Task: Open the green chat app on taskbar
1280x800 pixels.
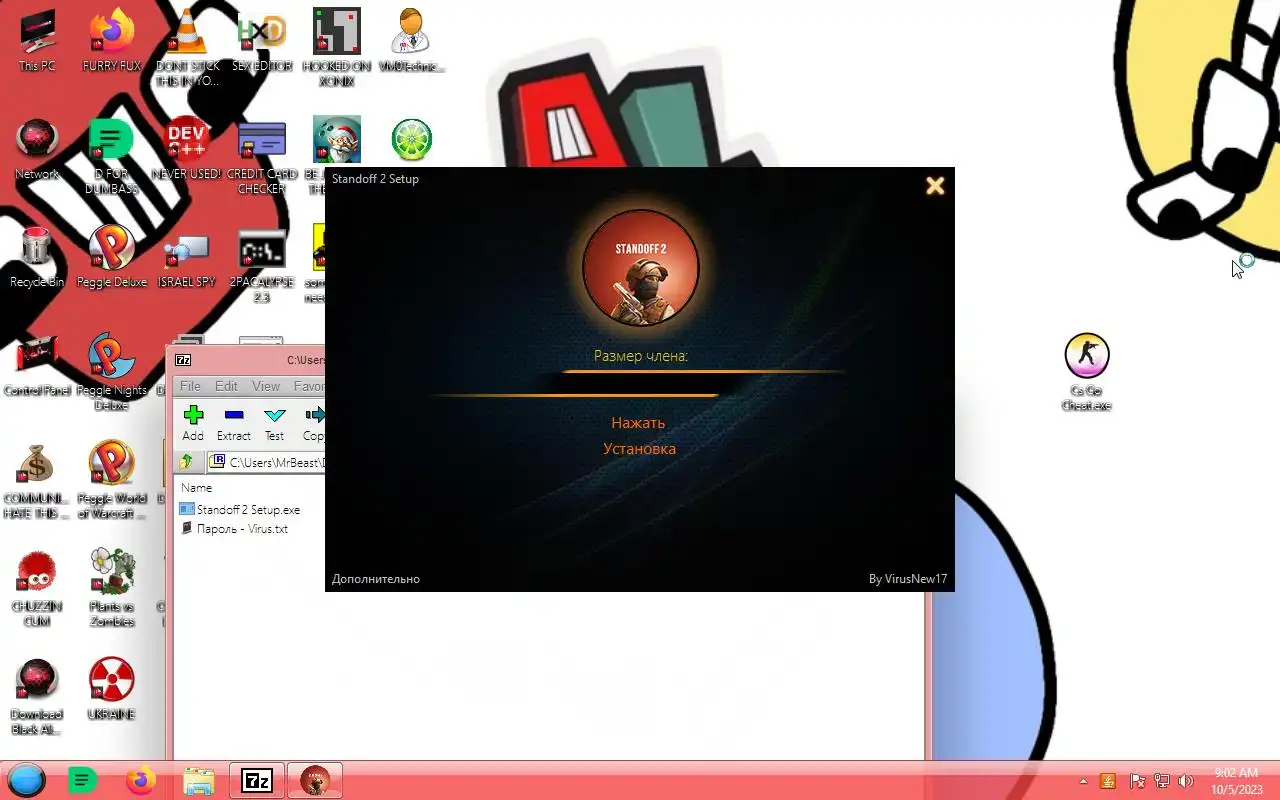Action: (83, 780)
